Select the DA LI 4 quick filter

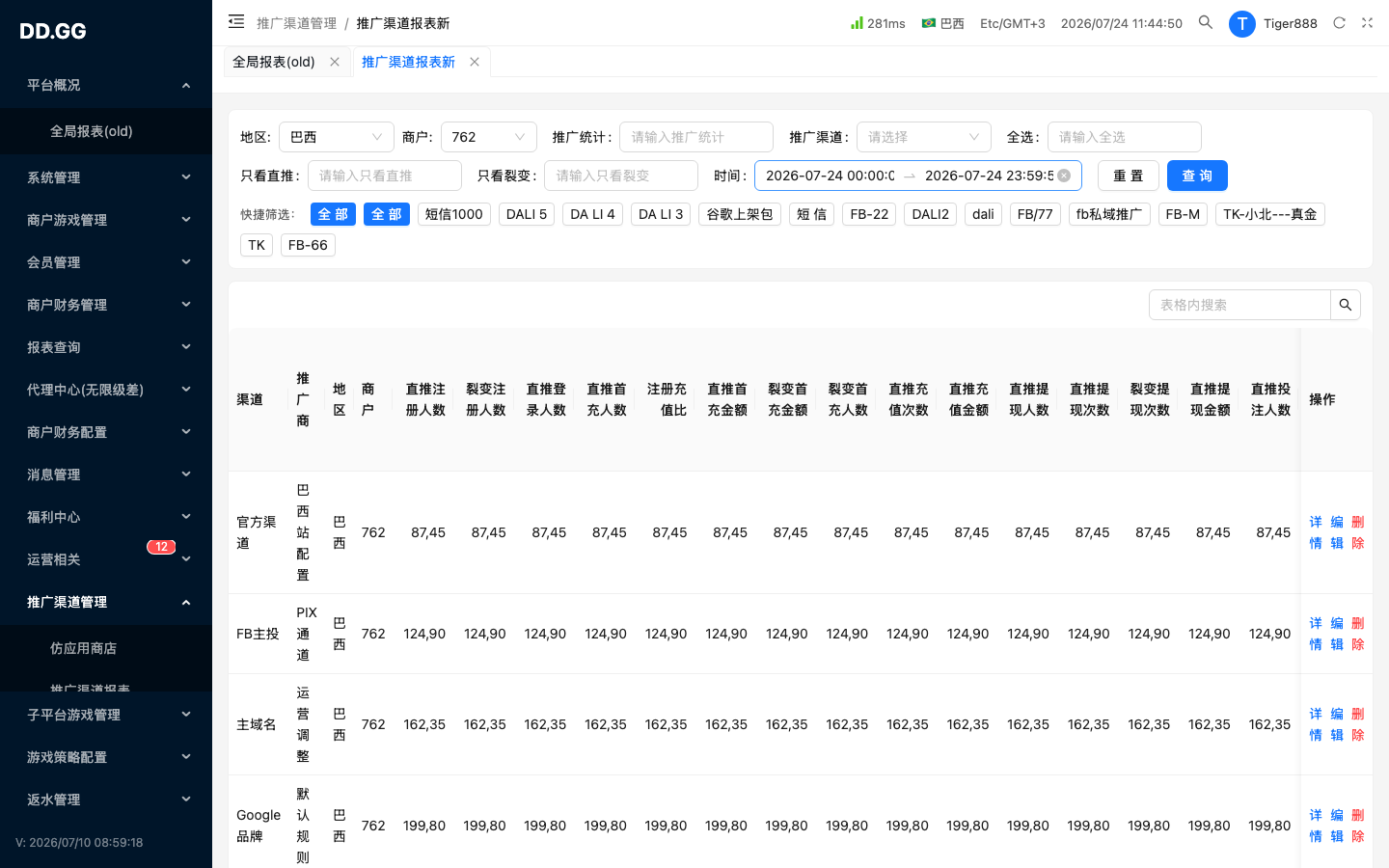(x=592, y=214)
